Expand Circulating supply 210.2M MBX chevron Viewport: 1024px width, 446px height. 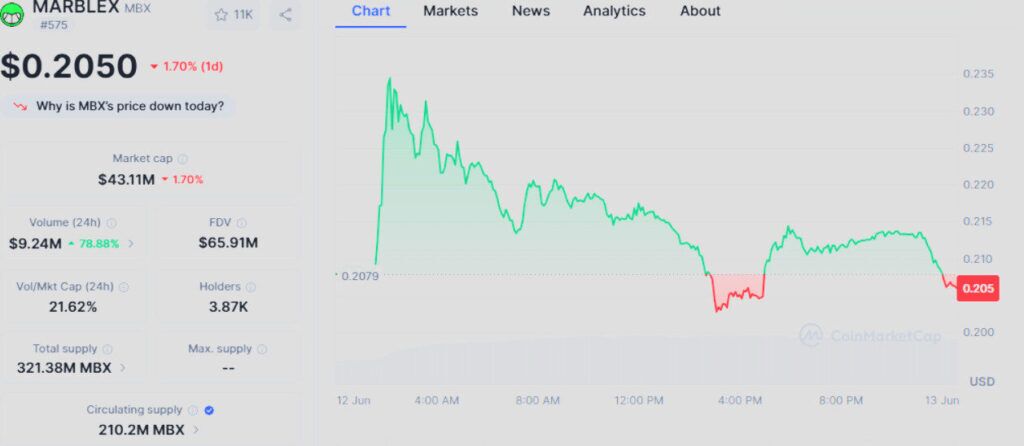(196, 430)
